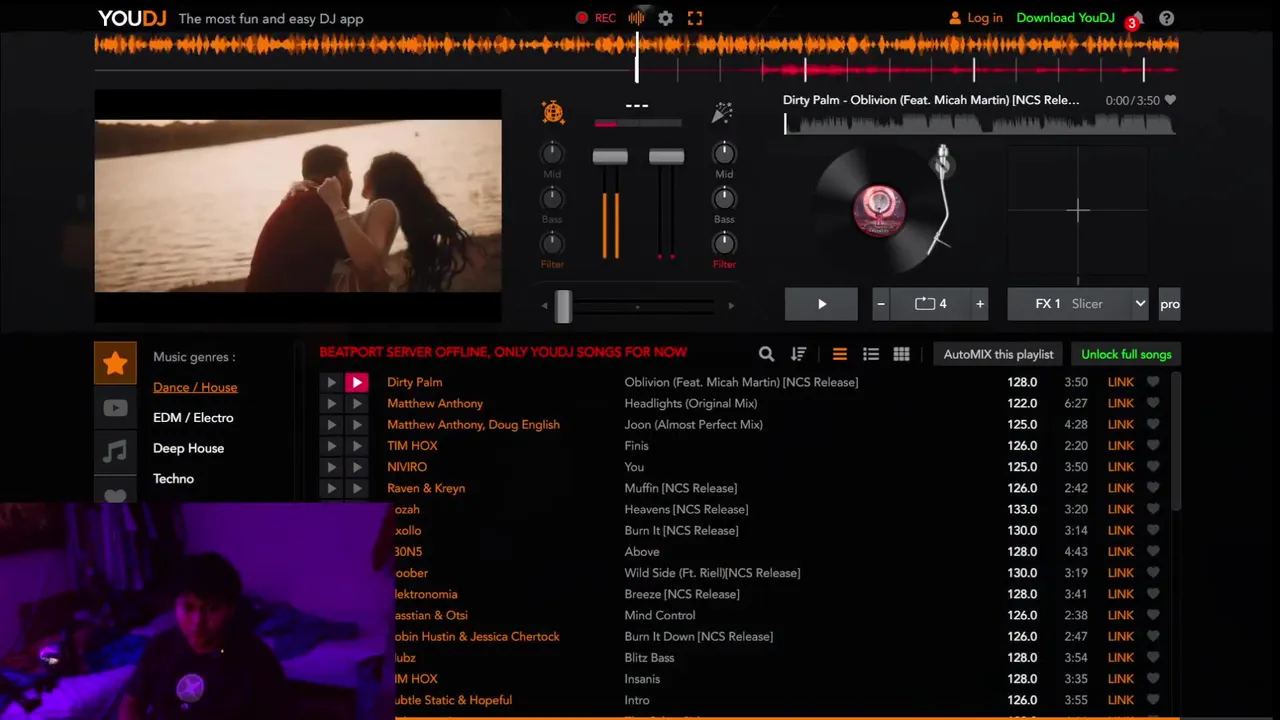This screenshot has height=720, width=1280.
Task: Click Log in link
Action: pyautogui.click(x=985, y=18)
